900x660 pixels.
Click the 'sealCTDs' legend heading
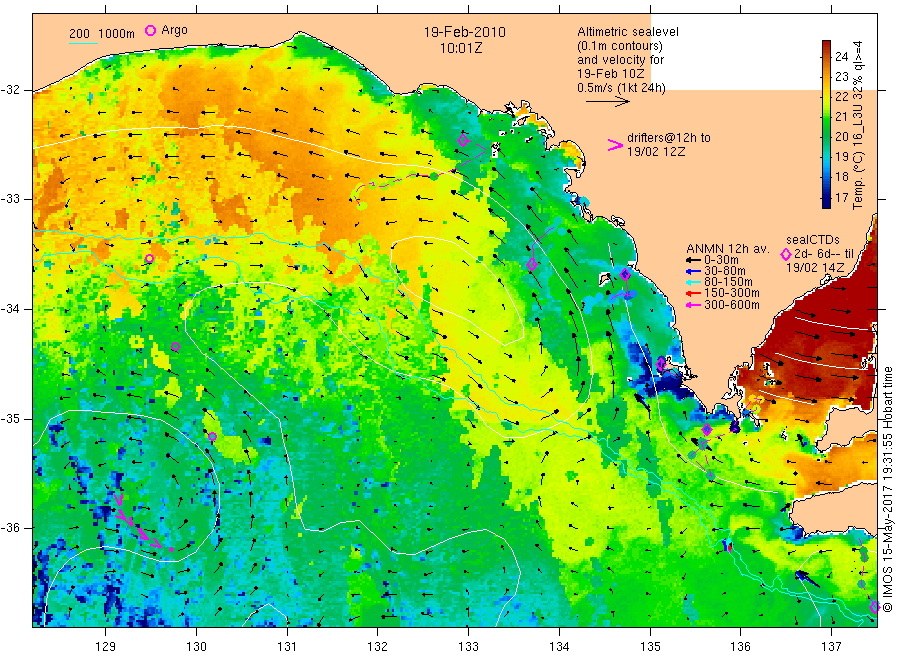pos(812,240)
